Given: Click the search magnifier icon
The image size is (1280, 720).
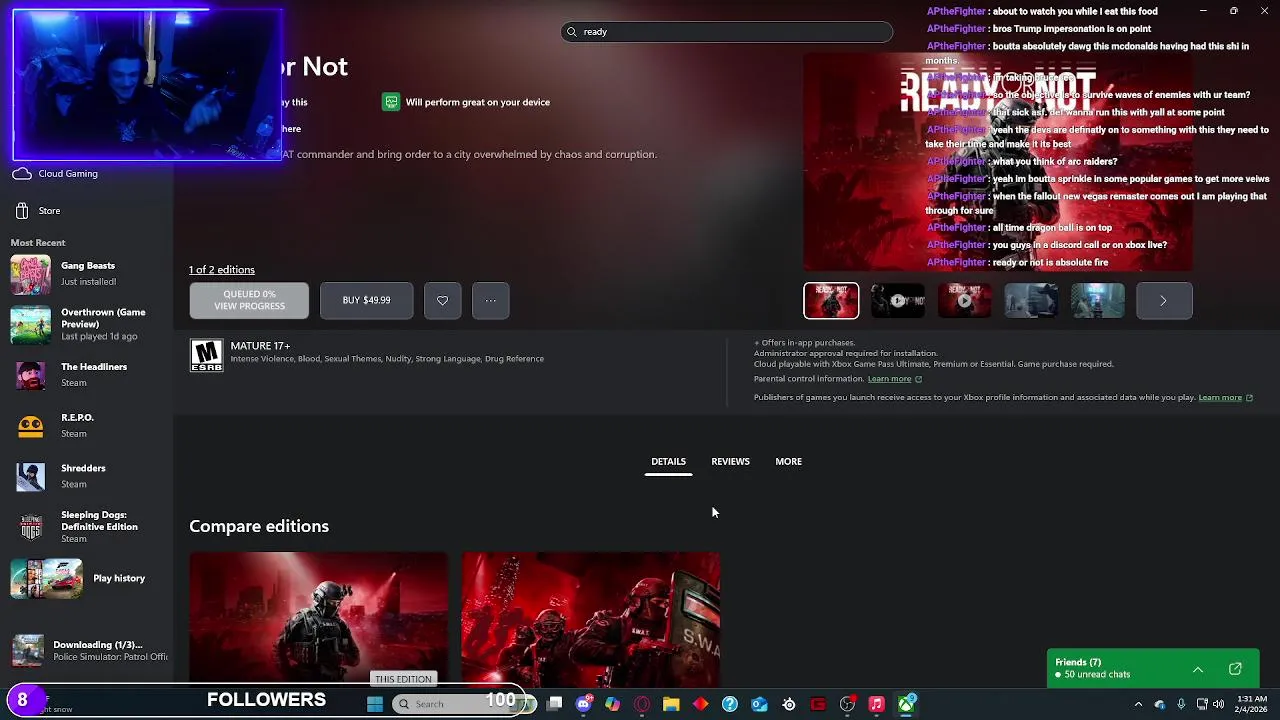Looking at the screenshot, I should 572,32.
